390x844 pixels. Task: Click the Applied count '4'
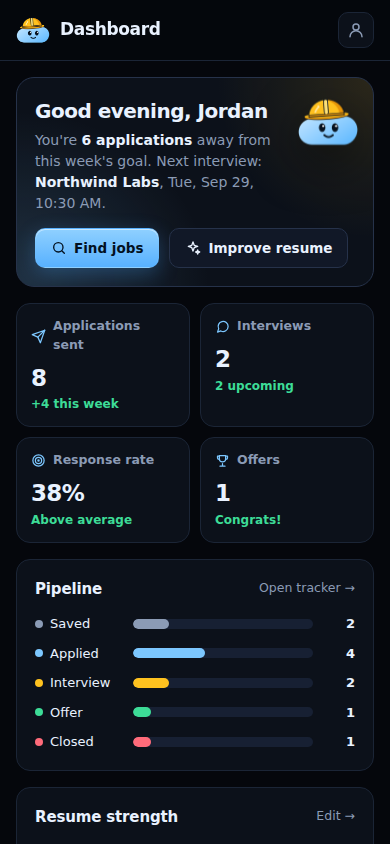(x=350, y=654)
